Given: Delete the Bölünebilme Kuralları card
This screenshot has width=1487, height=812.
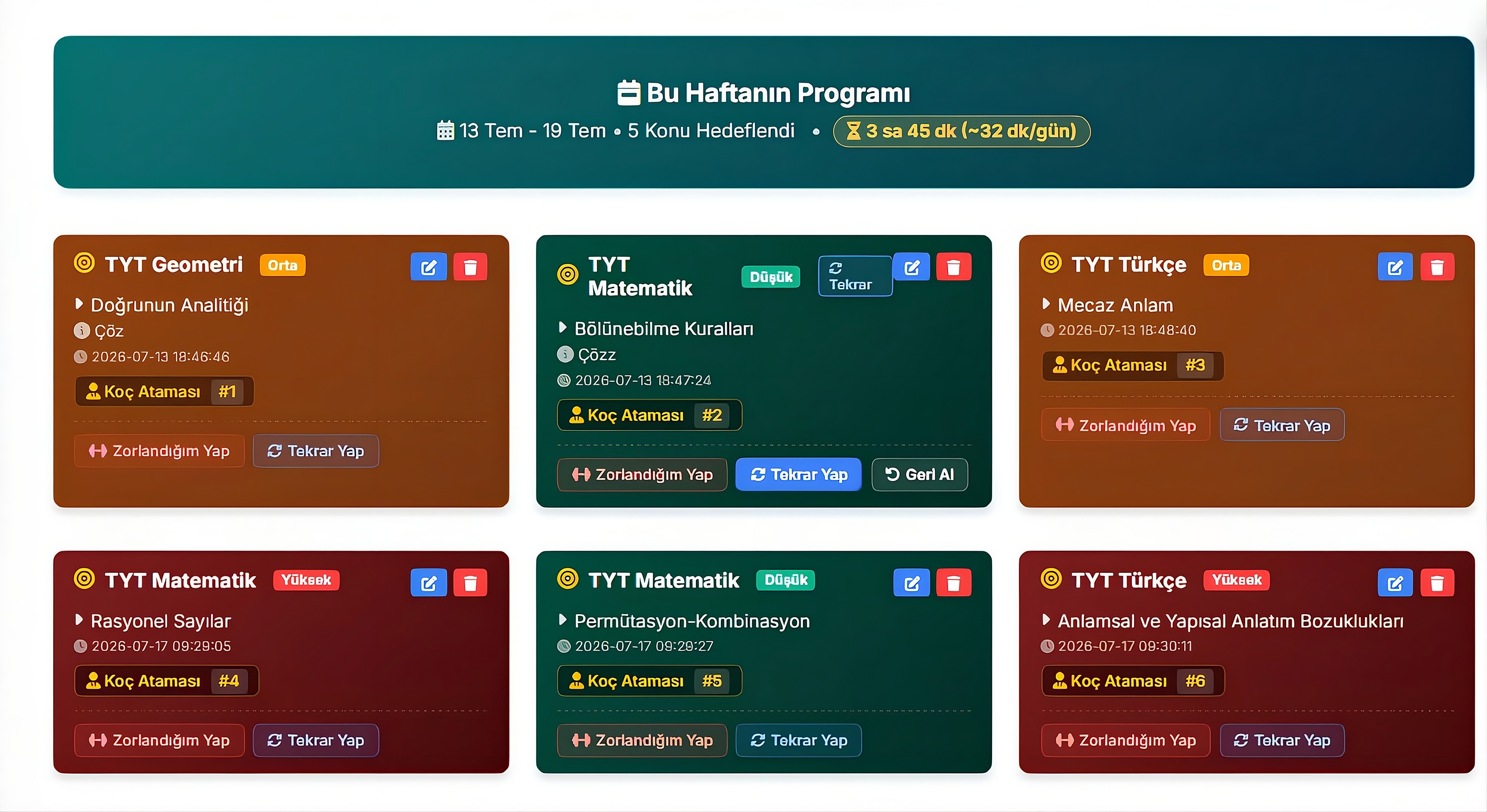Looking at the screenshot, I should 954,267.
